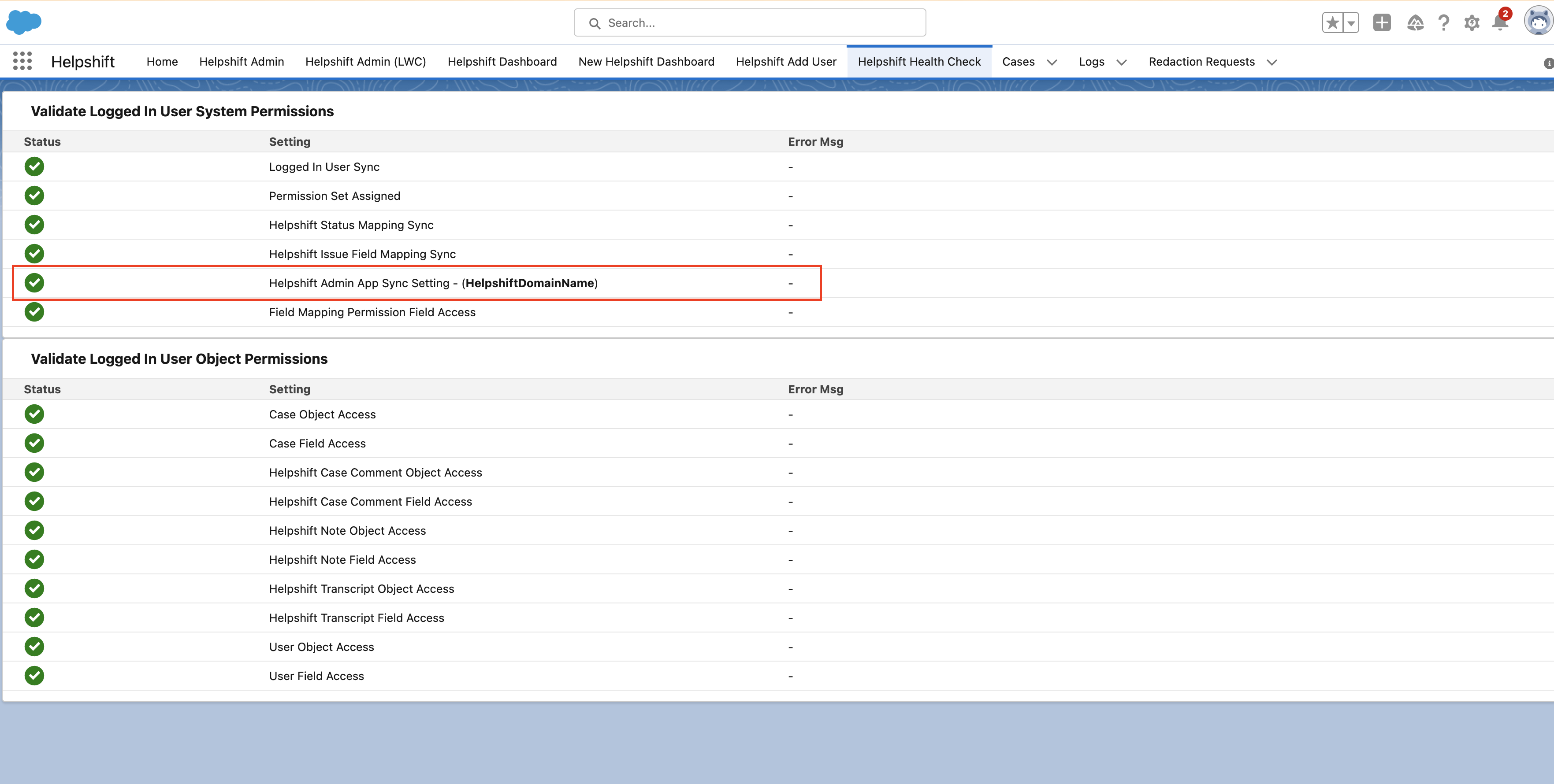
Task: Expand the Favorites list dropdown arrow
Action: pyautogui.click(x=1351, y=23)
